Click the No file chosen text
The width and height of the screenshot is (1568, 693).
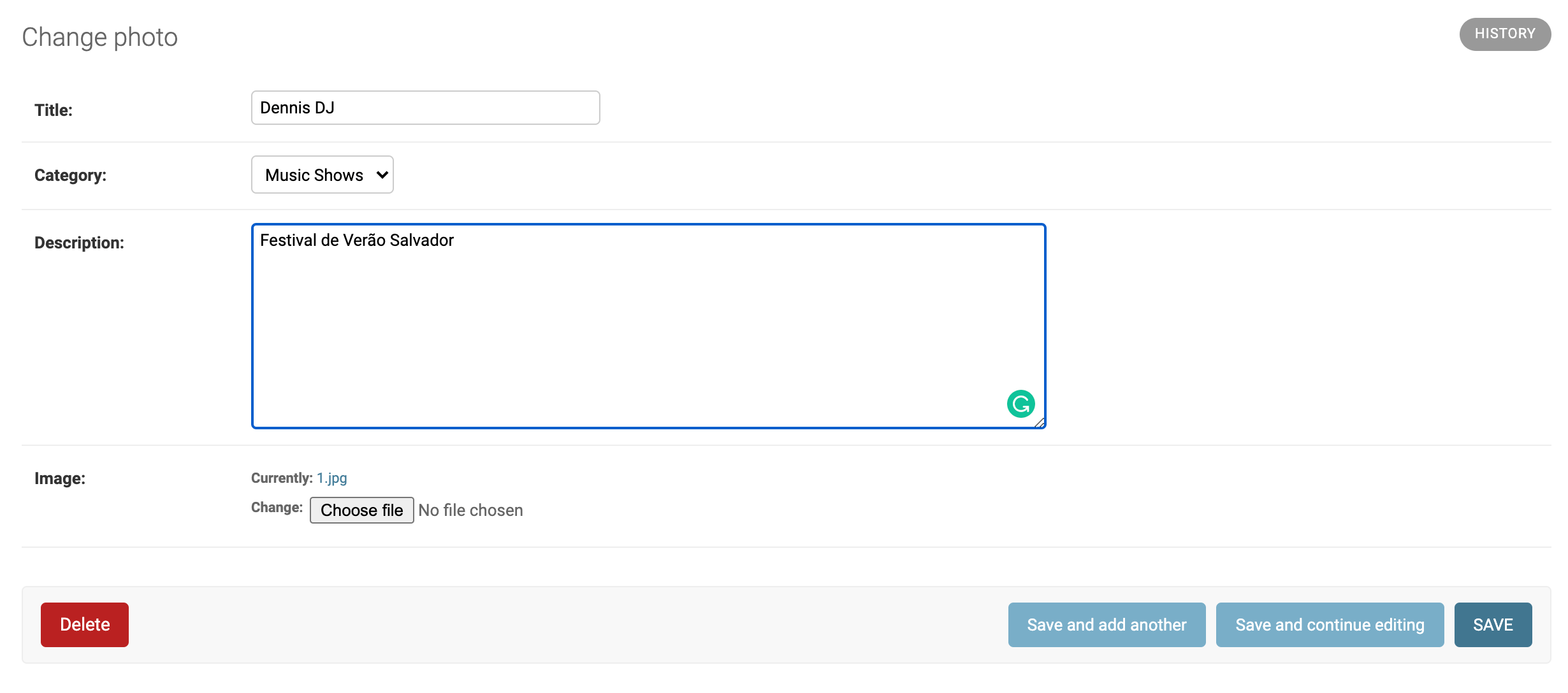[x=470, y=510]
